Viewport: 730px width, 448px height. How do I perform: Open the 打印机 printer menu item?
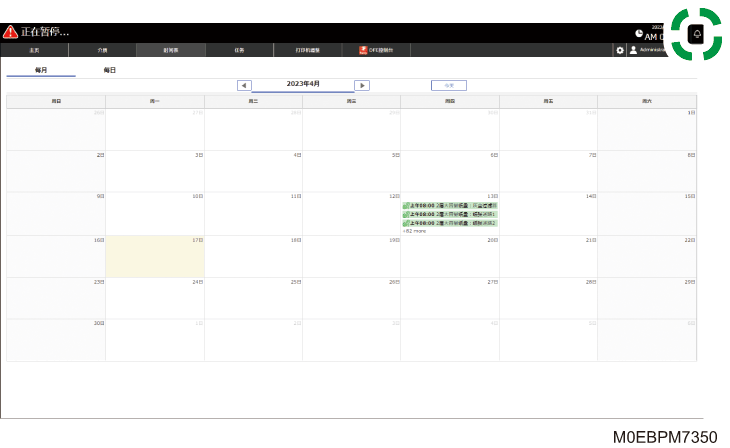(308, 50)
